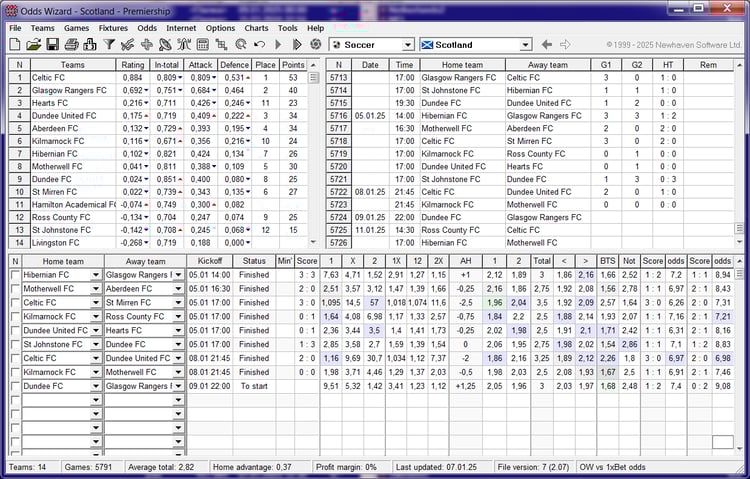
Task: Open home team dropdown showing St Johnstone FC
Action: tap(96, 345)
